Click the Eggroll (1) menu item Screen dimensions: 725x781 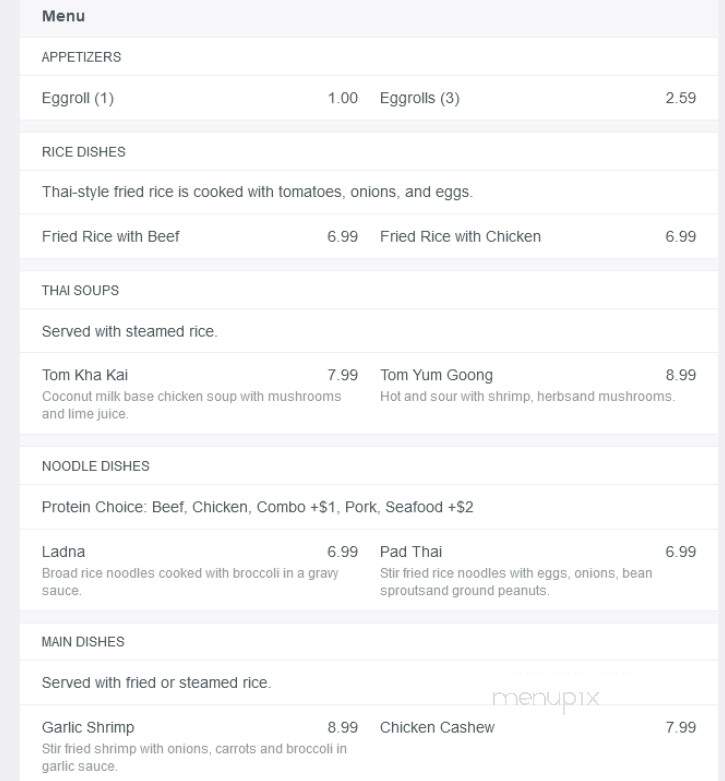(x=78, y=98)
